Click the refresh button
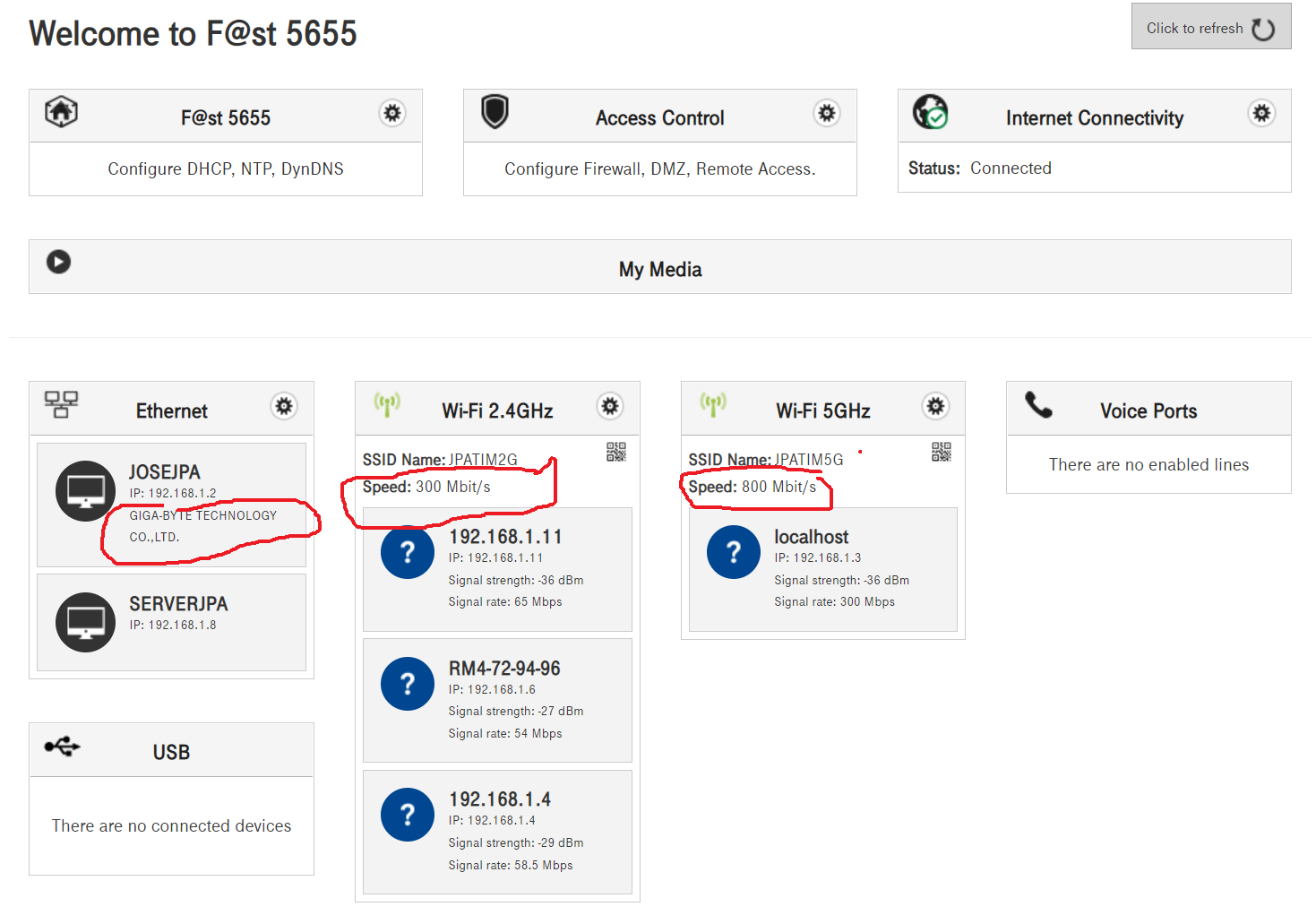 point(1211,27)
